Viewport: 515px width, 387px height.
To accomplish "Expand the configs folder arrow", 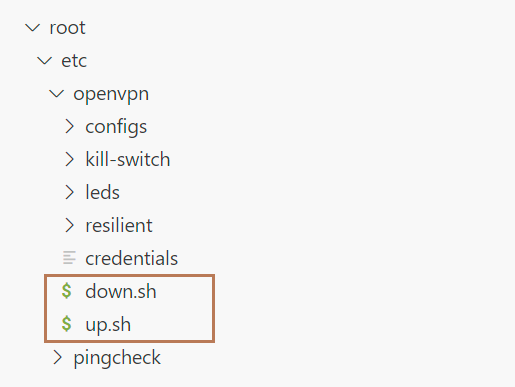I will tap(69, 126).
